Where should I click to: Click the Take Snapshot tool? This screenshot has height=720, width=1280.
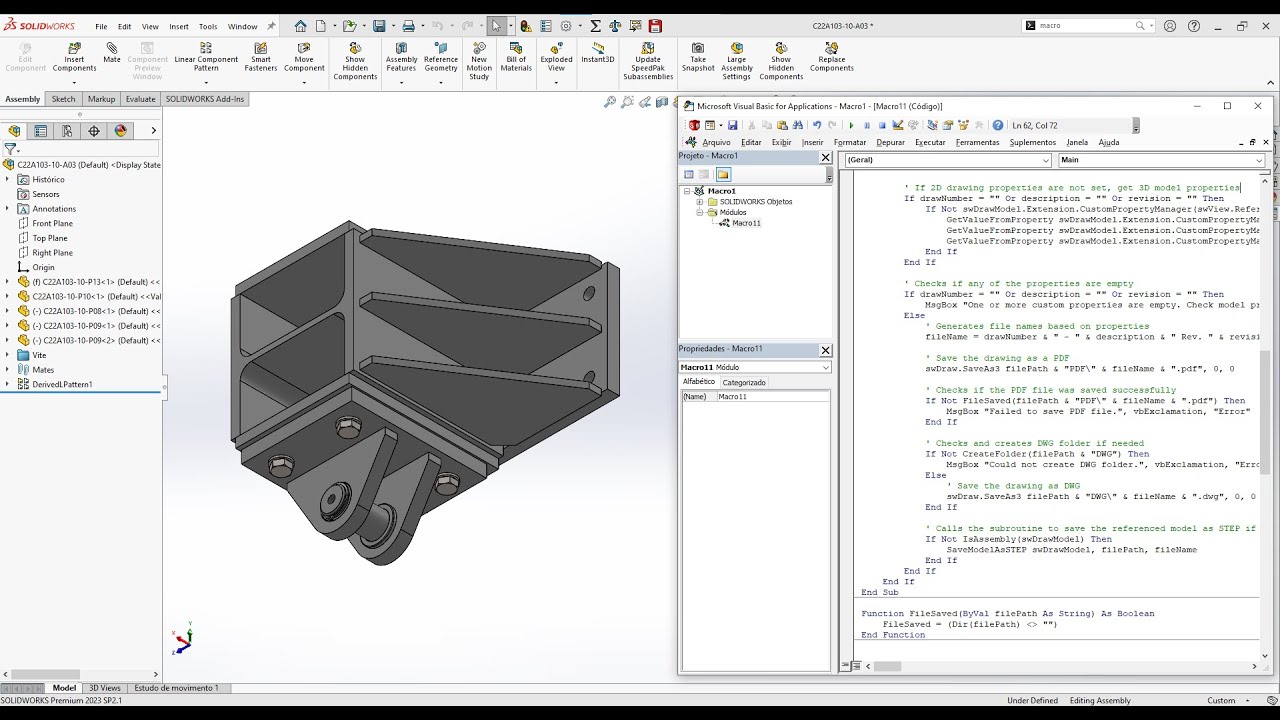coord(698,58)
